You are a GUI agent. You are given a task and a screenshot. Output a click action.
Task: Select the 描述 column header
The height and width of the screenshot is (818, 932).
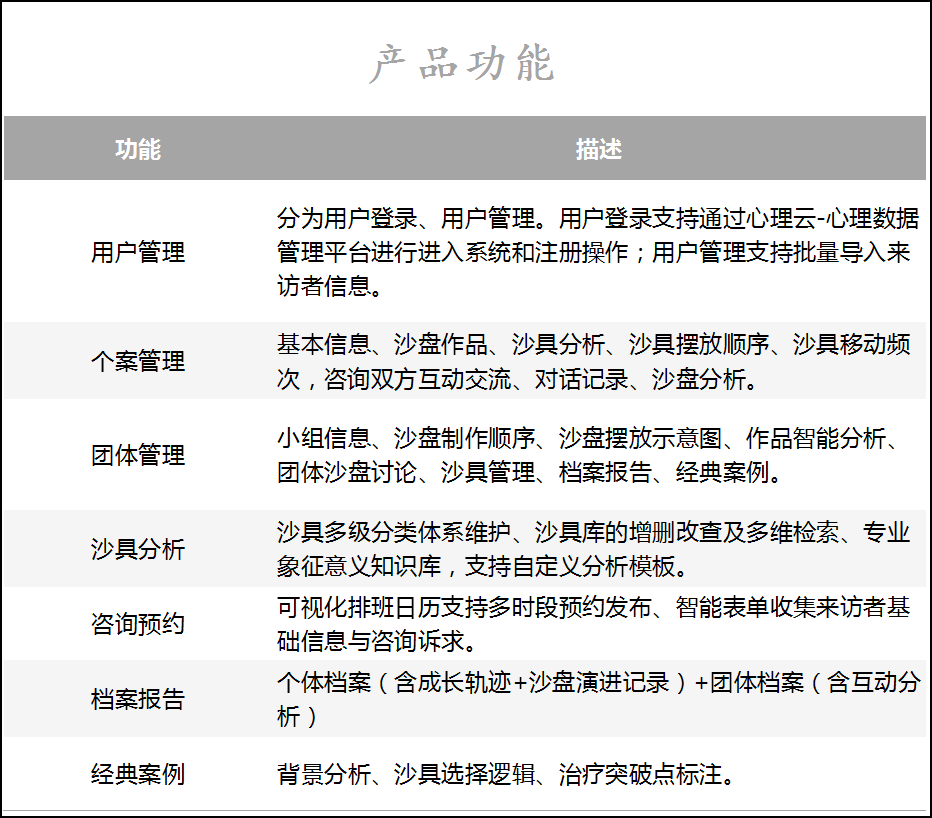(598, 149)
